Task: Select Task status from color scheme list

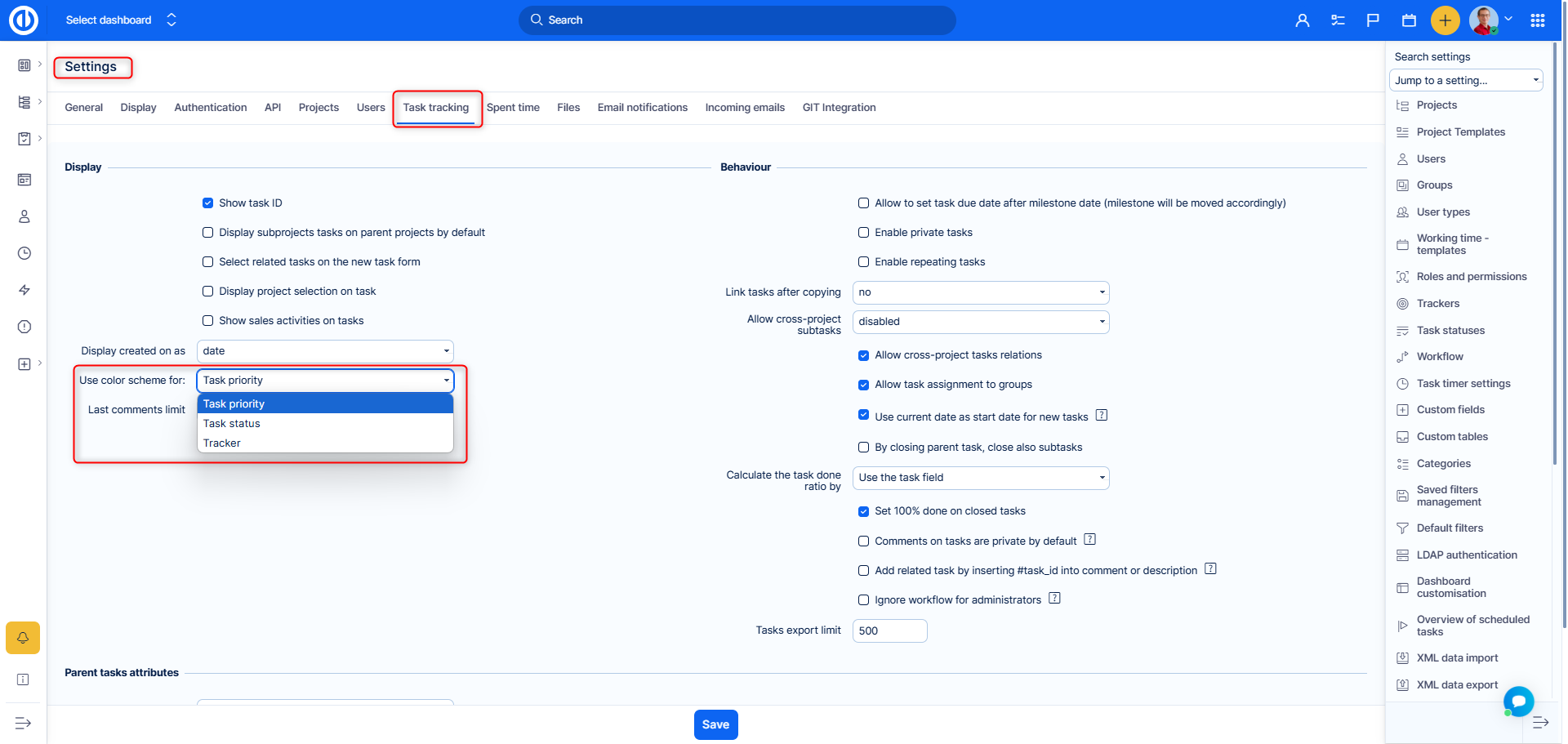Action: [x=232, y=424]
